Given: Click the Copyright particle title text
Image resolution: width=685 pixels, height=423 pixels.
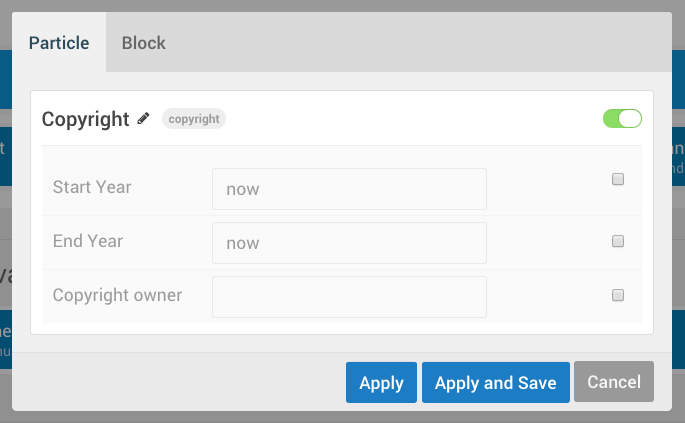Looking at the screenshot, I should click(x=86, y=119).
